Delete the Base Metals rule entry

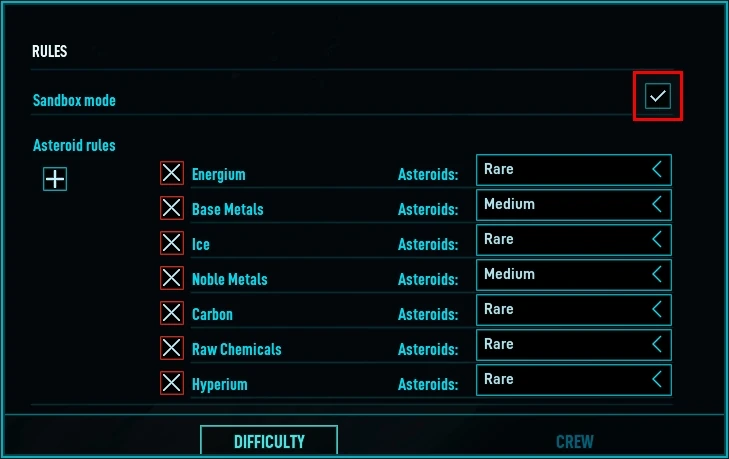(x=172, y=208)
